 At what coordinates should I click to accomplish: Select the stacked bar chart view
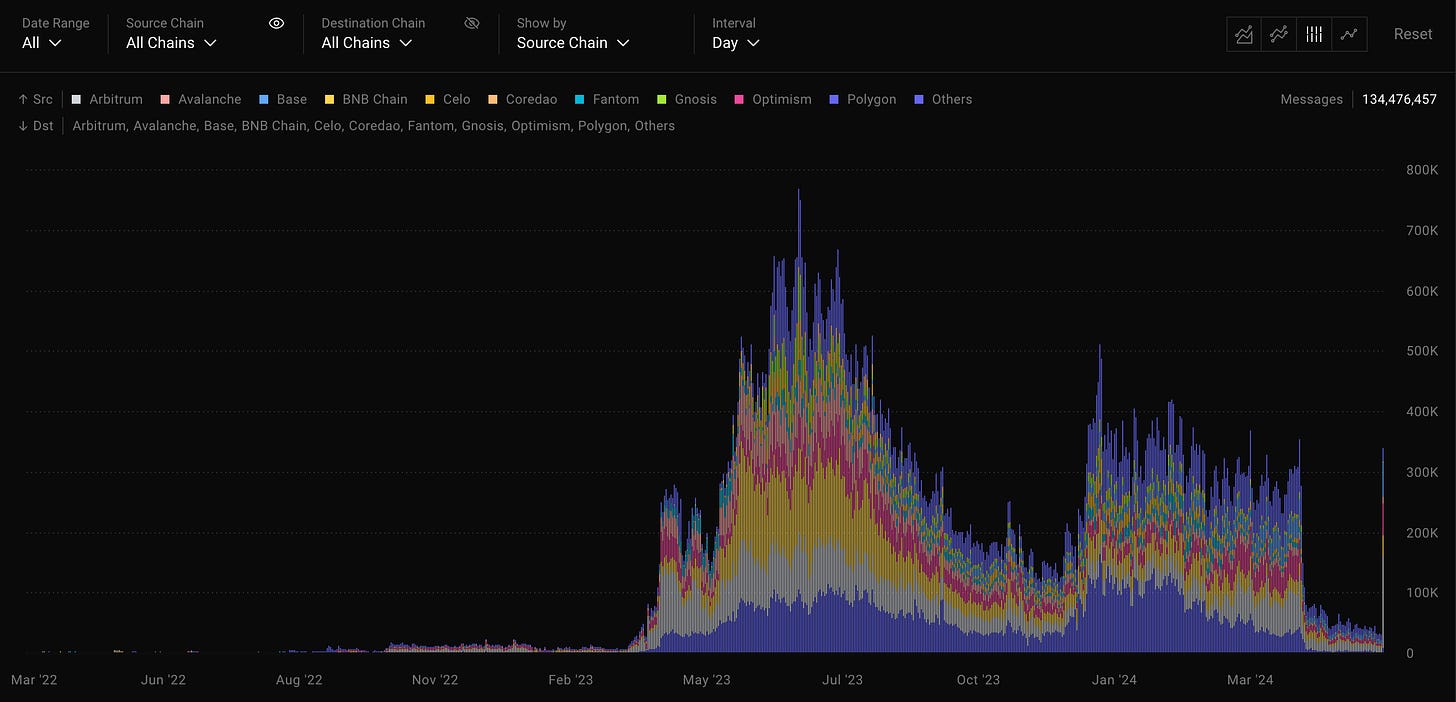click(x=1314, y=34)
